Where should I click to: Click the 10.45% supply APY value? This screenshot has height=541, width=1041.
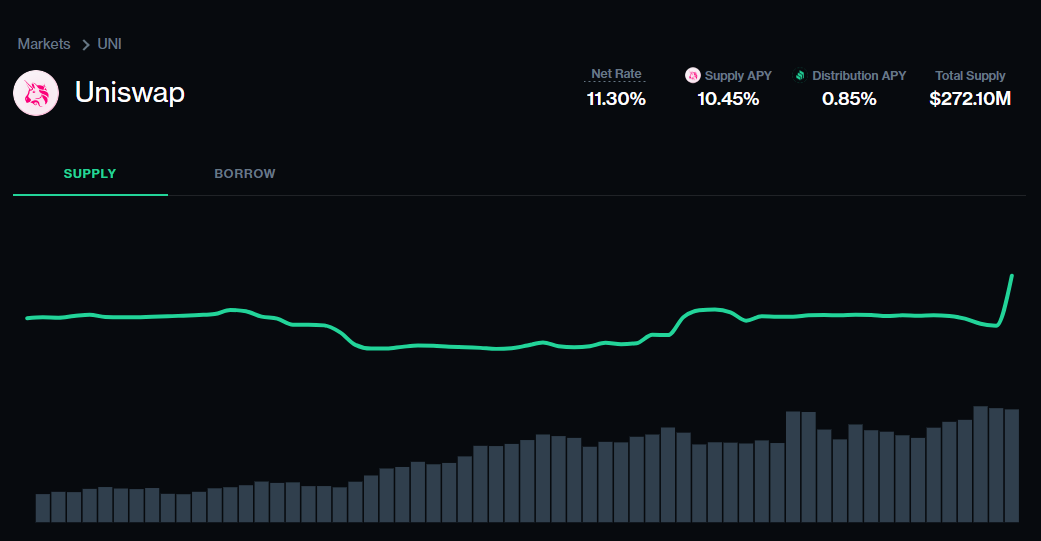(x=728, y=99)
